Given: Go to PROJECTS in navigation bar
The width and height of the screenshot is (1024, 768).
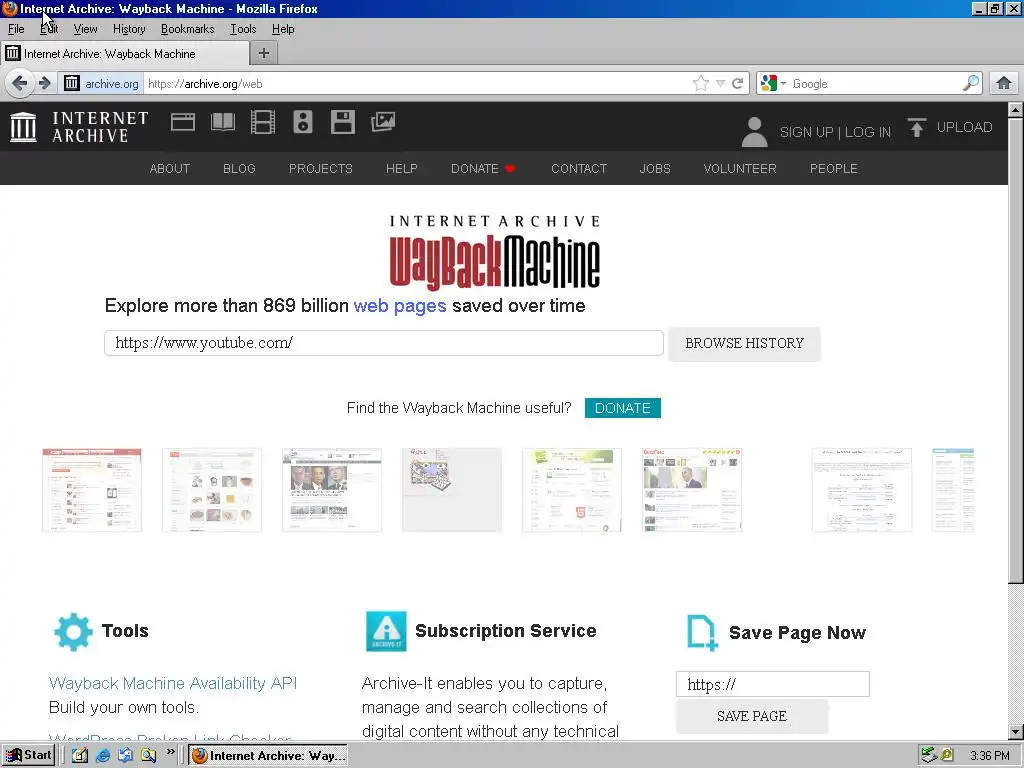Looking at the screenshot, I should pos(321,168).
